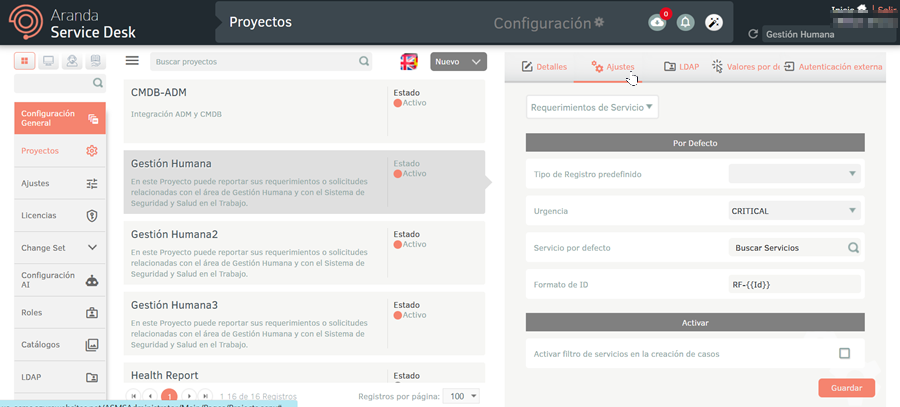Click the Configuración gear in the header

click(x=599, y=22)
